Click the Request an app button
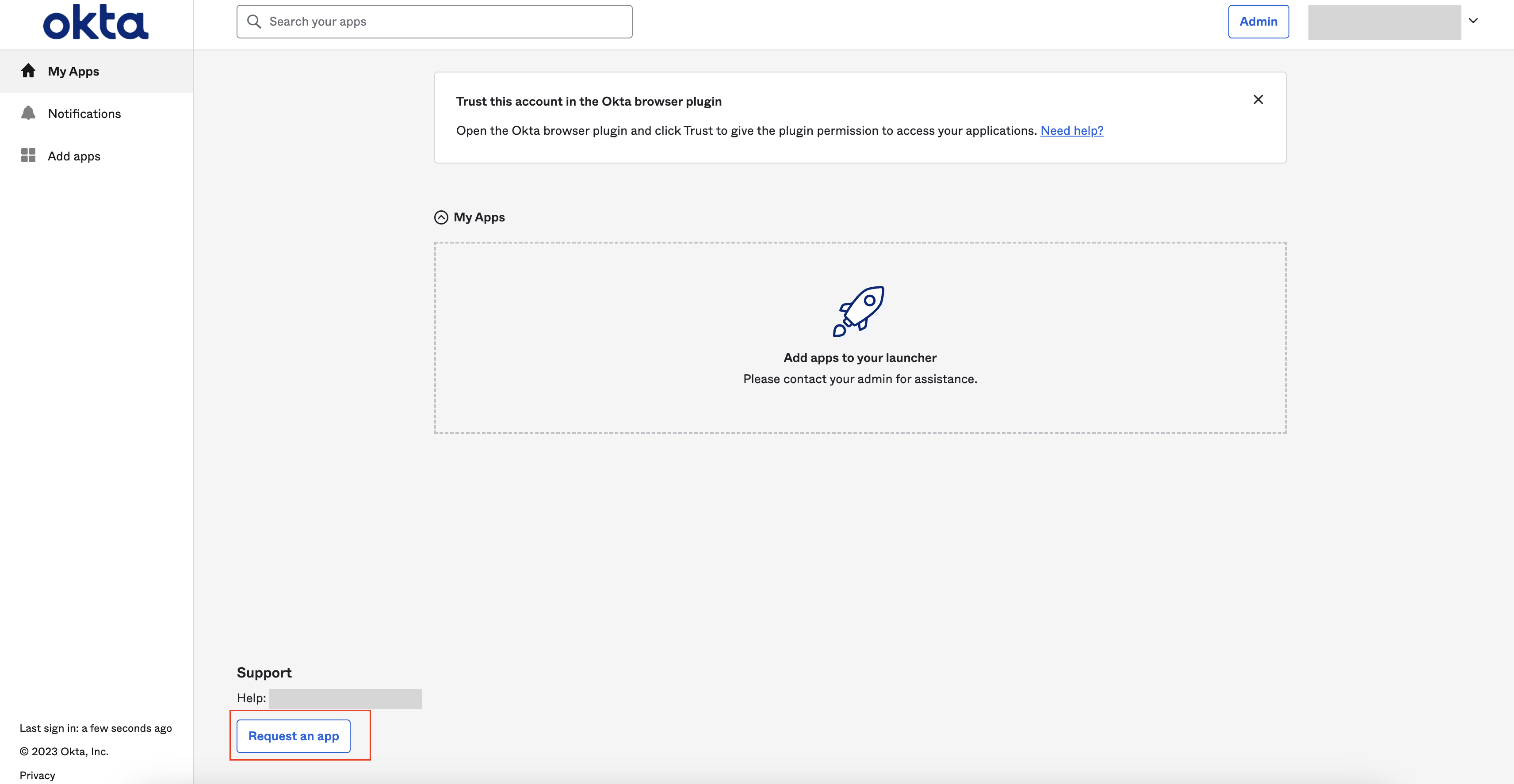 (293, 736)
